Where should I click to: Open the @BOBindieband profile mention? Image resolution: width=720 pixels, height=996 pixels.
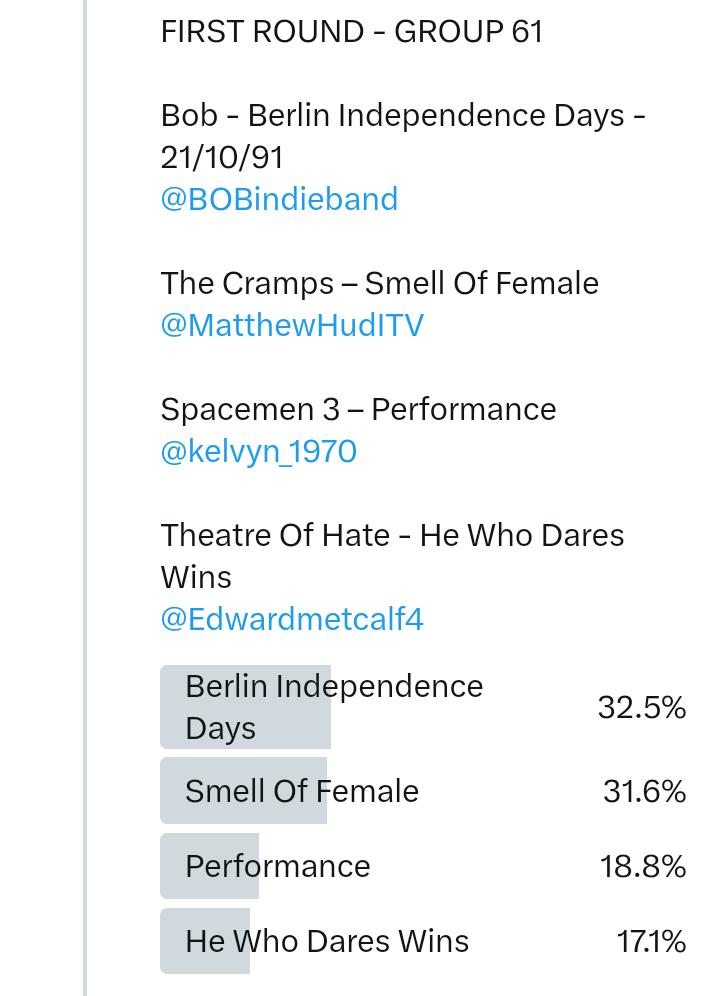point(279,199)
